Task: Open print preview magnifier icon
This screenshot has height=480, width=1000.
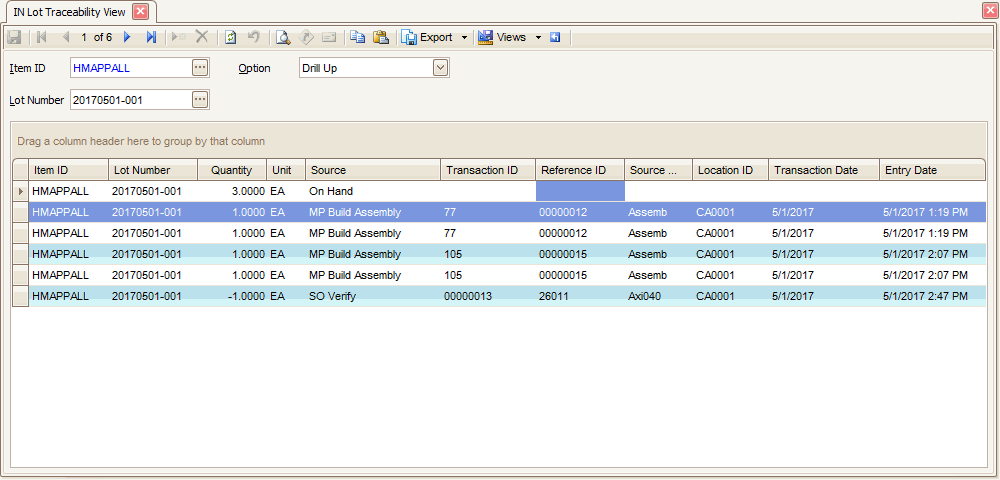Action: tap(283, 37)
